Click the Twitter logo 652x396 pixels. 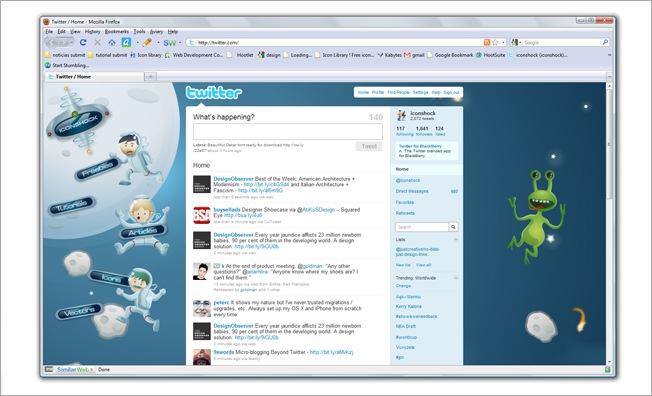(x=214, y=92)
